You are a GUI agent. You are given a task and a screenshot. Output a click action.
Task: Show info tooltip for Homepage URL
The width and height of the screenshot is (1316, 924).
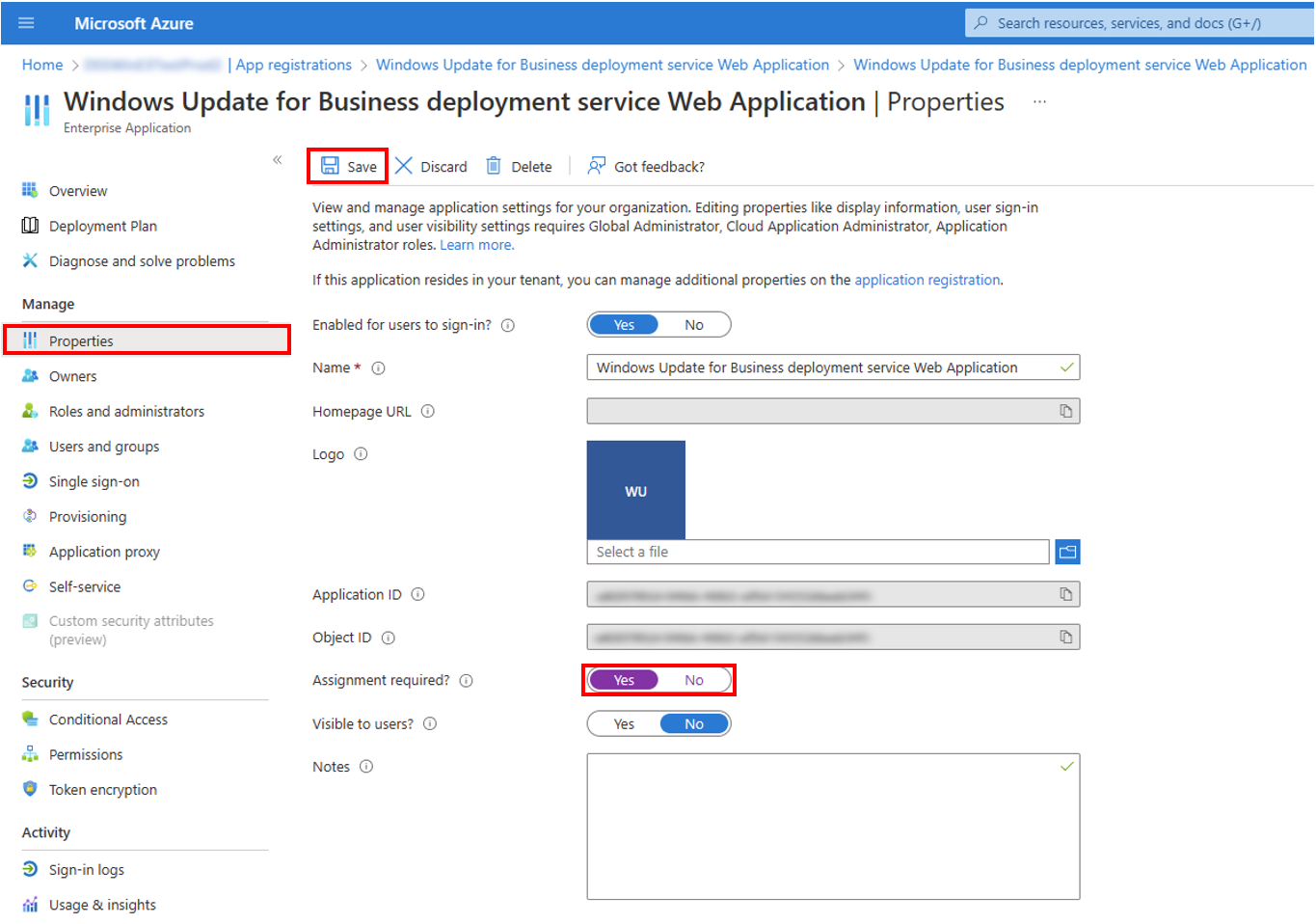[x=428, y=411]
